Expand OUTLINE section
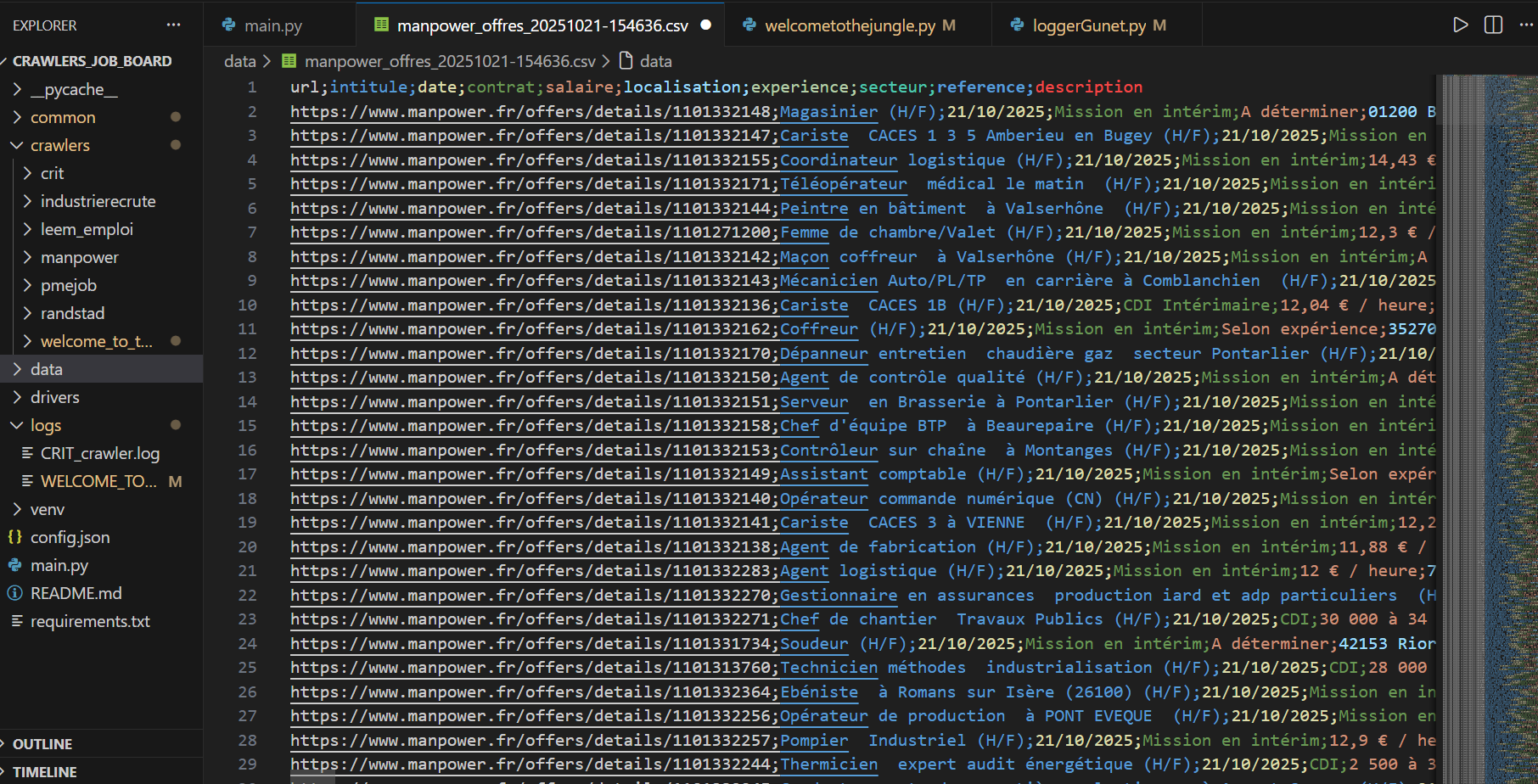 pos(101,743)
